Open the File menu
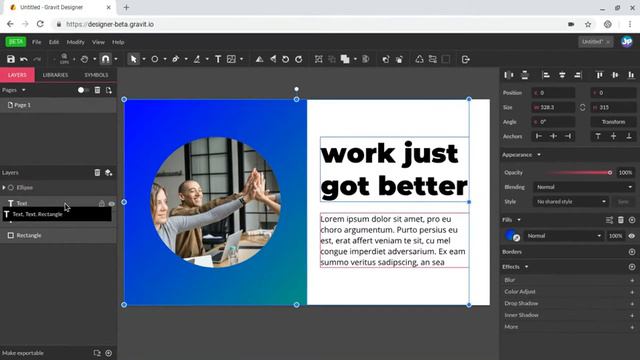Image resolution: width=640 pixels, height=360 pixels. pyautogui.click(x=36, y=42)
